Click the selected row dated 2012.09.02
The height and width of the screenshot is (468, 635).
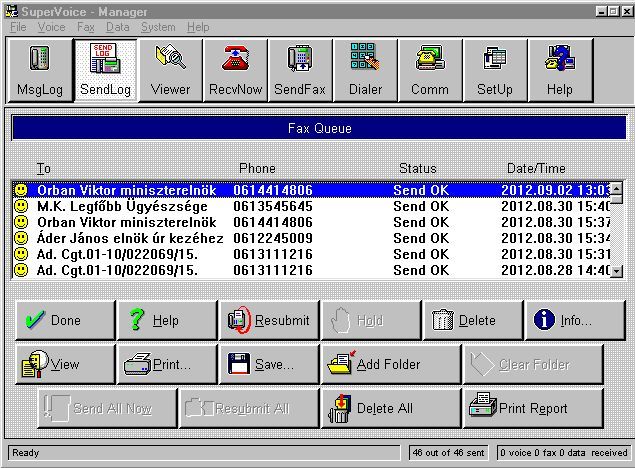(x=311, y=190)
